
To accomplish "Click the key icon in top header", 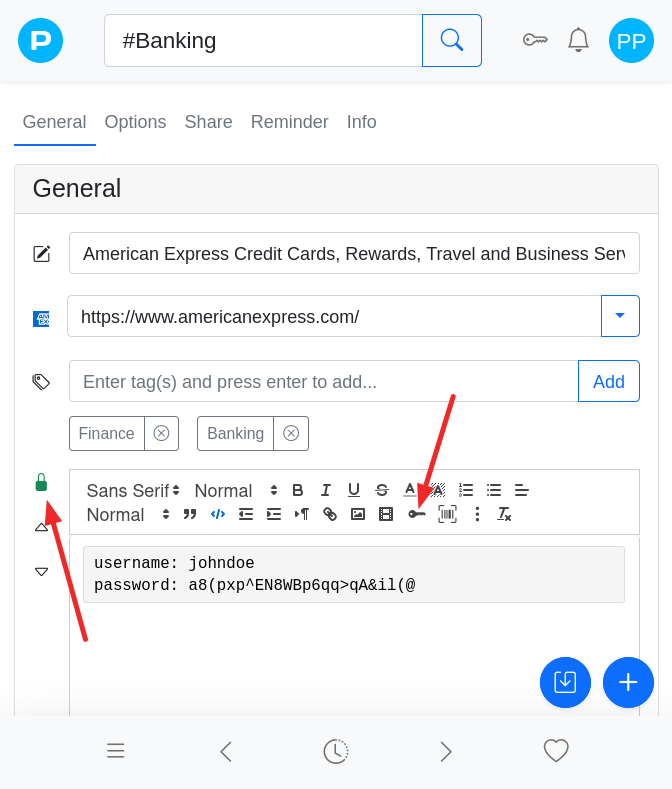I will click(535, 40).
